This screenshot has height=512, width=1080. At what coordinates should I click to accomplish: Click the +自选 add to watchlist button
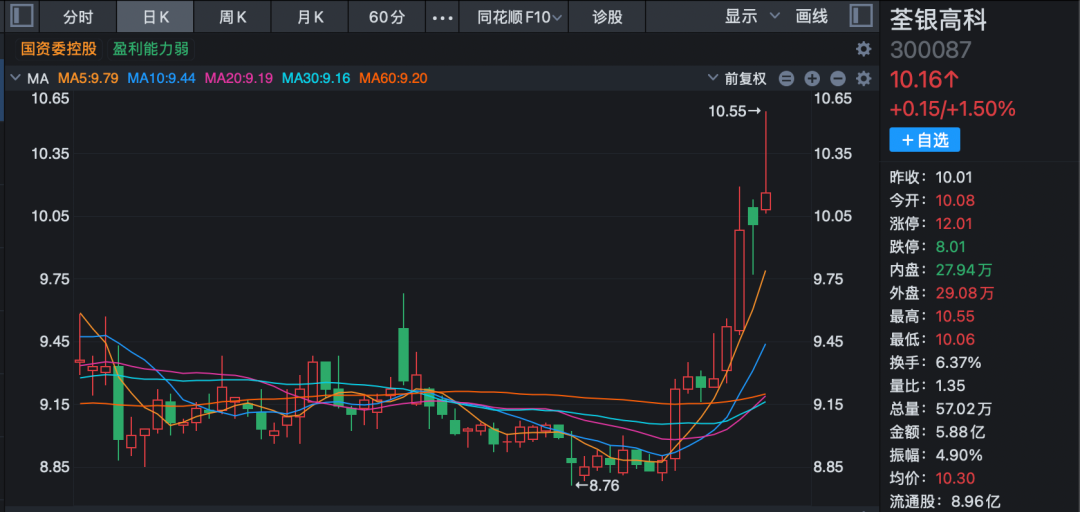coord(924,140)
